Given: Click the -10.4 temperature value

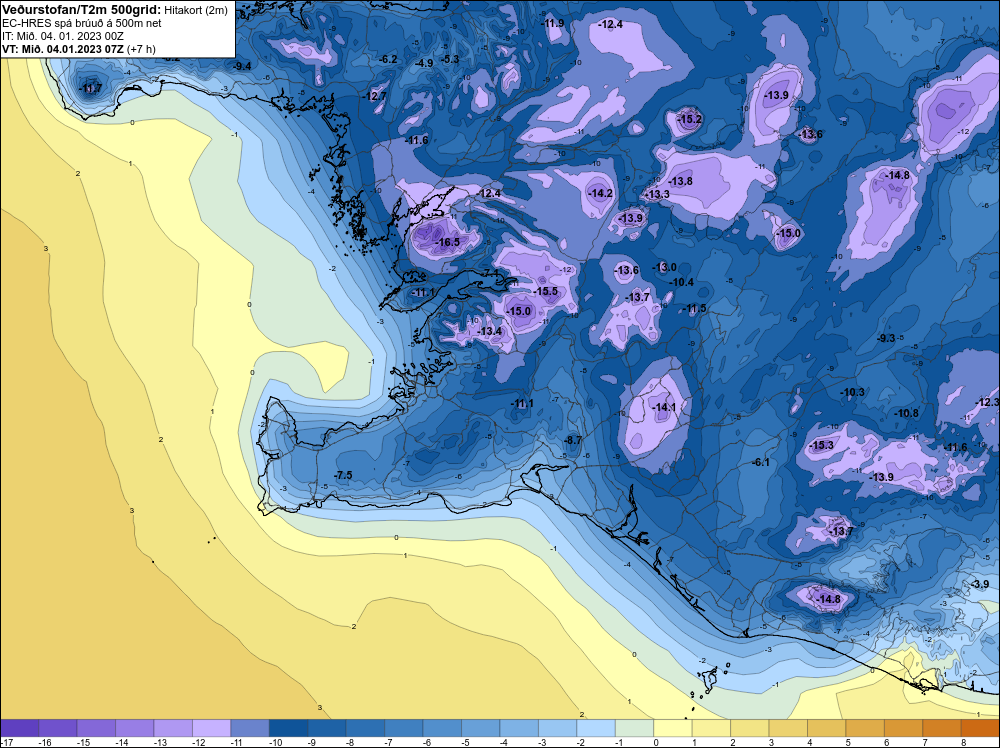Looking at the screenshot, I should click(x=682, y=282).
